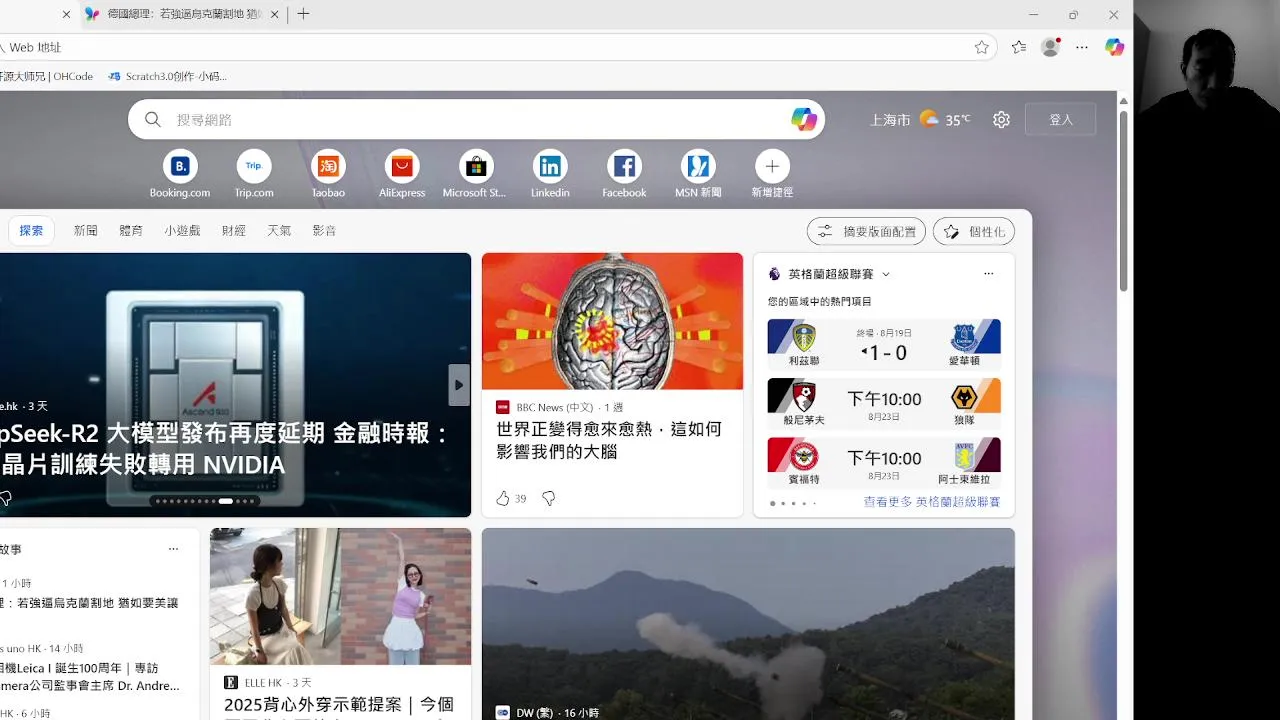The height and width of the screenshot is (720, 1280).
Task: Open the LinkedIn shortcut icon
Action: (x=550, y=166)
